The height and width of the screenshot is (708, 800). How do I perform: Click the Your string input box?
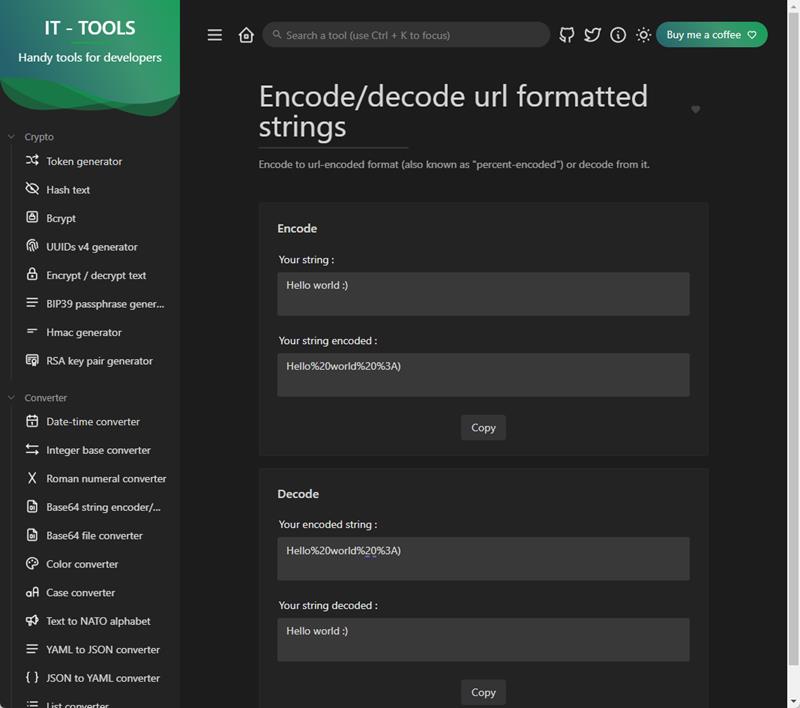pos(483,293)
